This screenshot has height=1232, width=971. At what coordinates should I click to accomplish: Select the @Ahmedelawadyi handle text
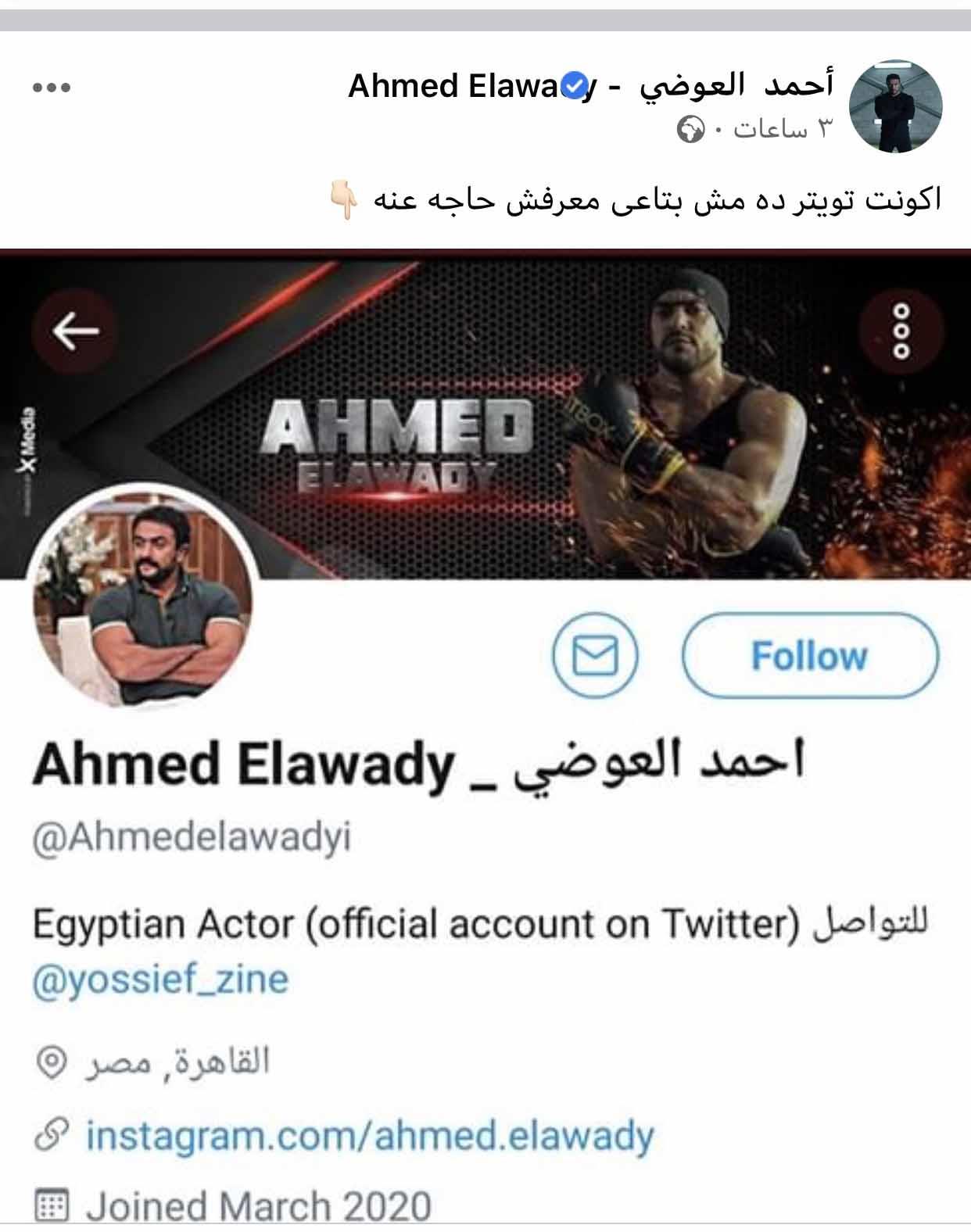[x=192, y=837]
